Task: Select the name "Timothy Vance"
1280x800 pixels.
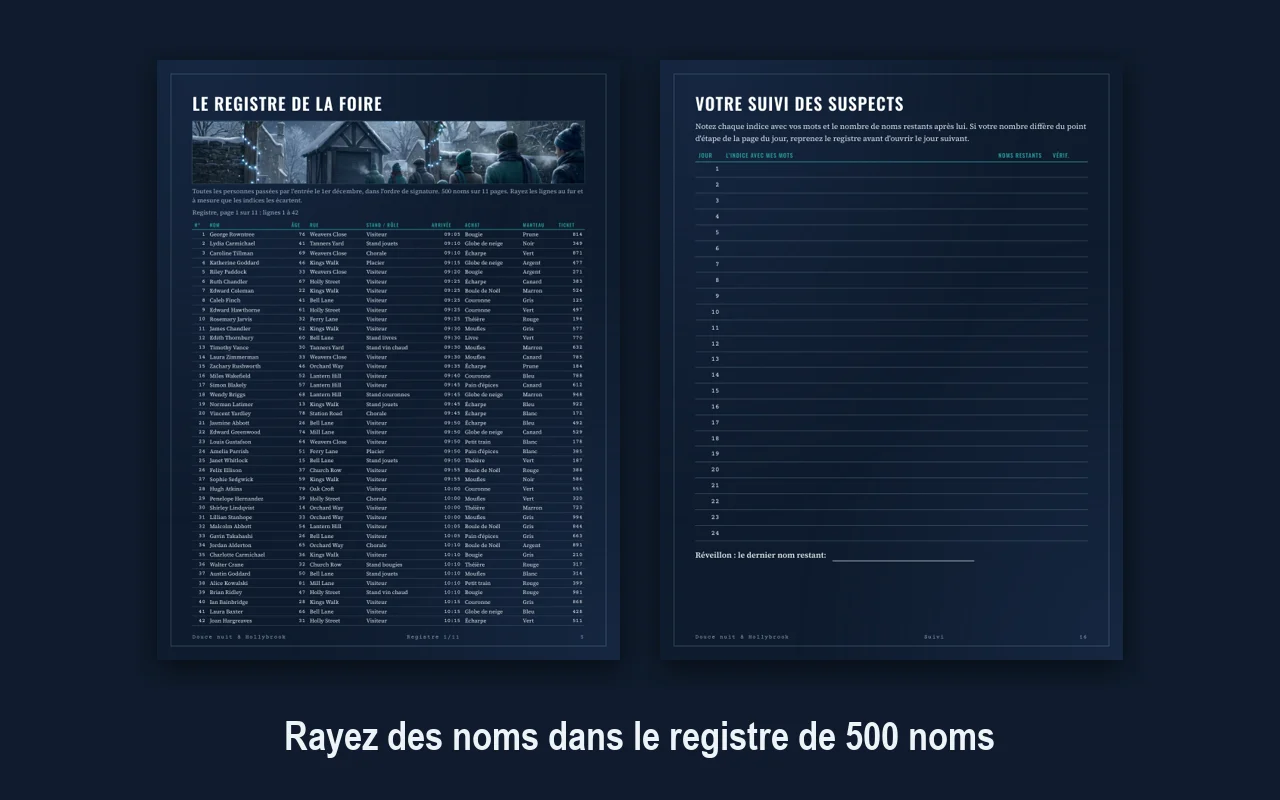Action: coord(229,347)
